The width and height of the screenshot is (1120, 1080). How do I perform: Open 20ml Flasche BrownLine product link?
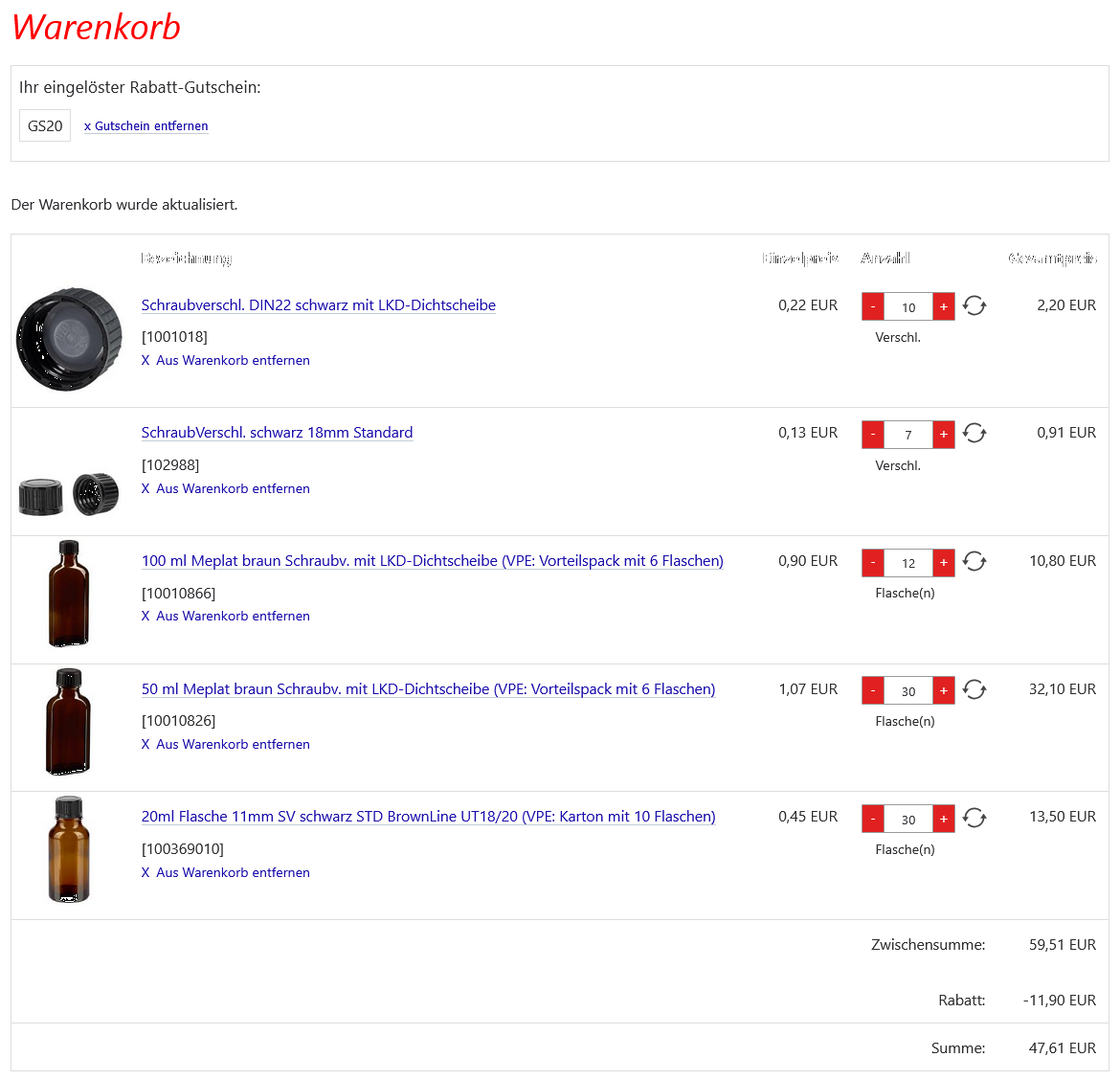coord(428,817)
